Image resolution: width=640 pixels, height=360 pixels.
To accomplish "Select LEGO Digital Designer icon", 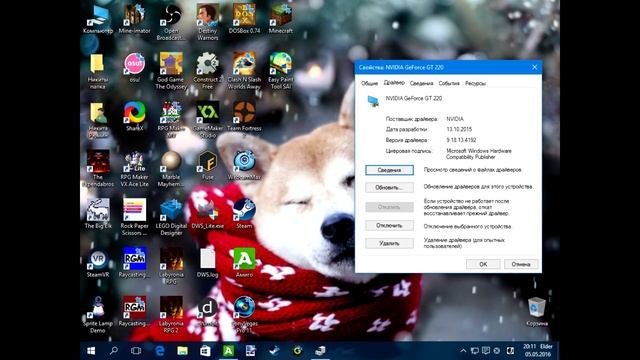I will [171, 217].
